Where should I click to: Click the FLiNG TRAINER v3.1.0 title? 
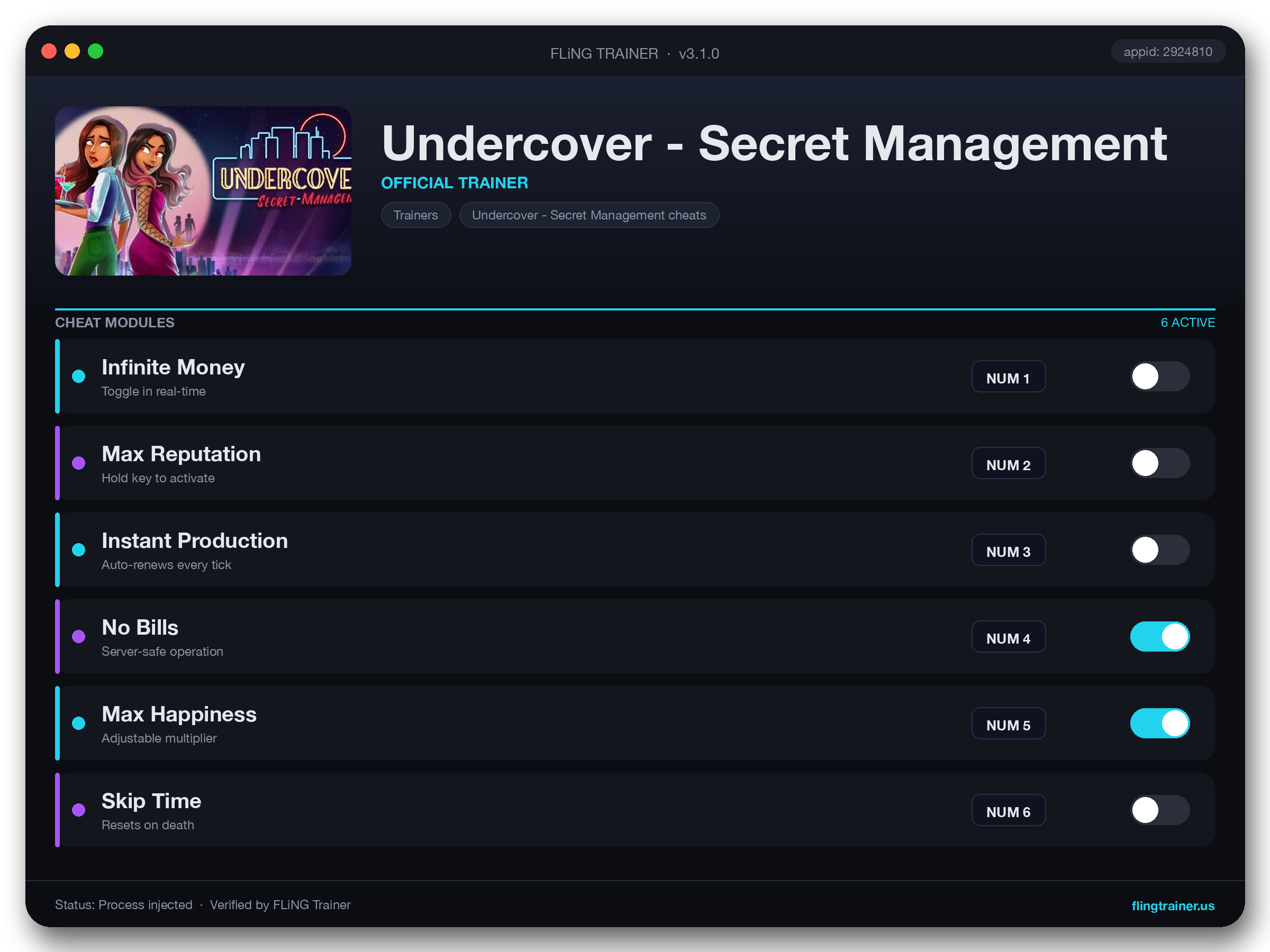point(634,53)
